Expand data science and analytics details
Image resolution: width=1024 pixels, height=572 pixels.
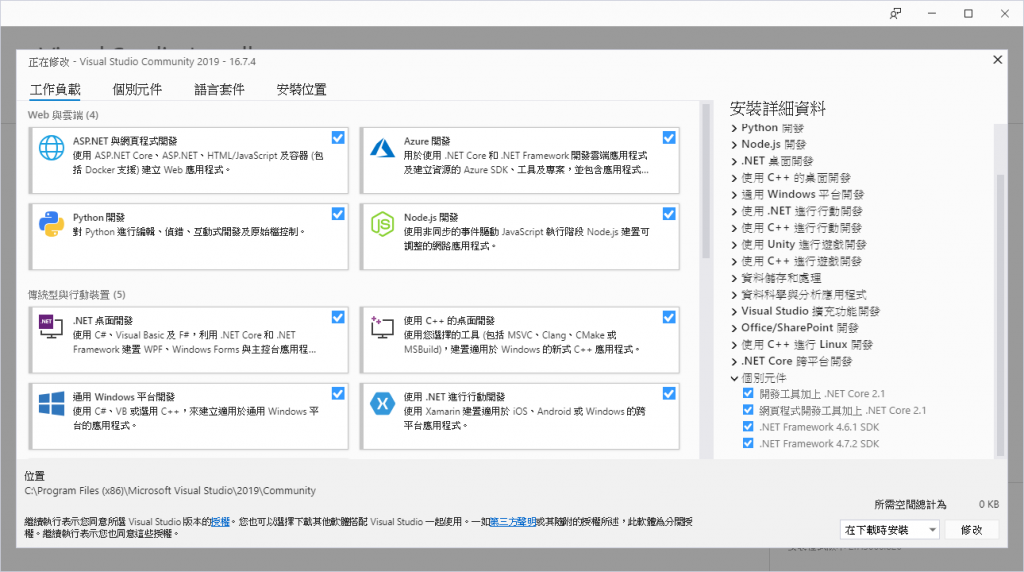tap(734, 294)
